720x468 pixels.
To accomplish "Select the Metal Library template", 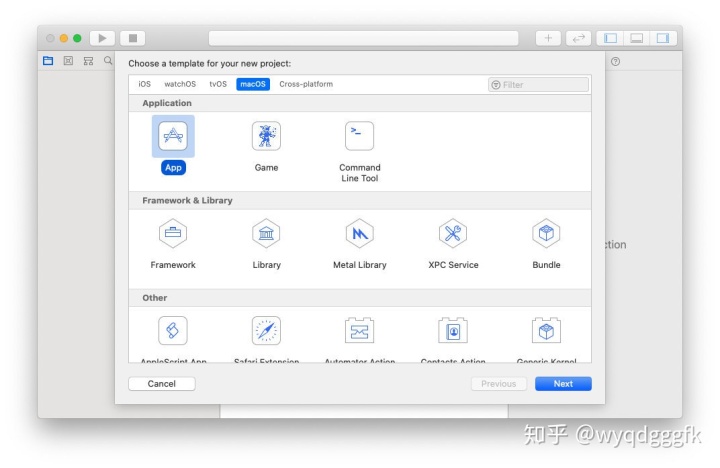I will click(x=360, y=233).
